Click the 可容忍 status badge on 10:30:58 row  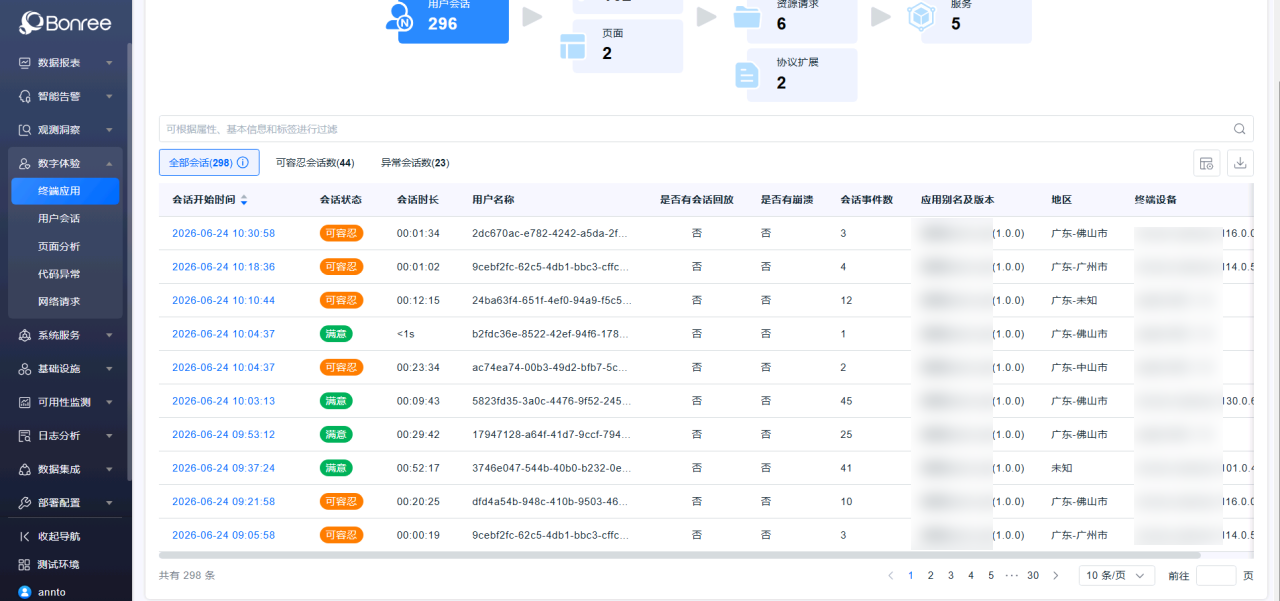tap(341, 233)
